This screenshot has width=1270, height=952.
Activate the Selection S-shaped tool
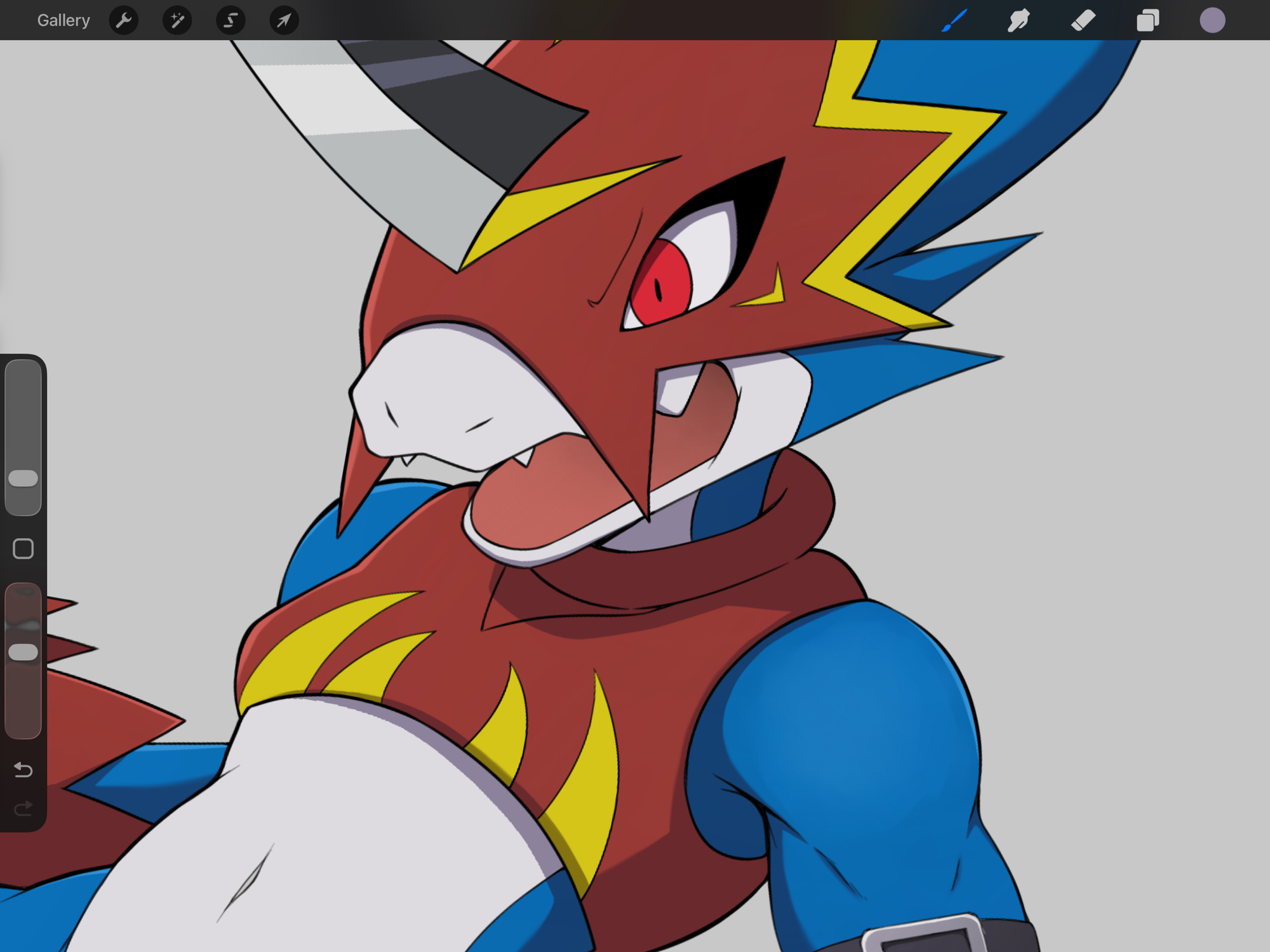(x=231, y=20)
